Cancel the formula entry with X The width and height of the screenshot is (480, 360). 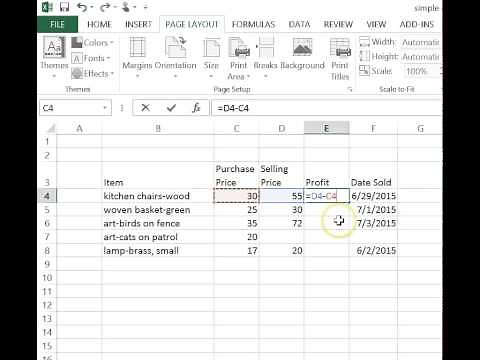click(x=145, y=108)
